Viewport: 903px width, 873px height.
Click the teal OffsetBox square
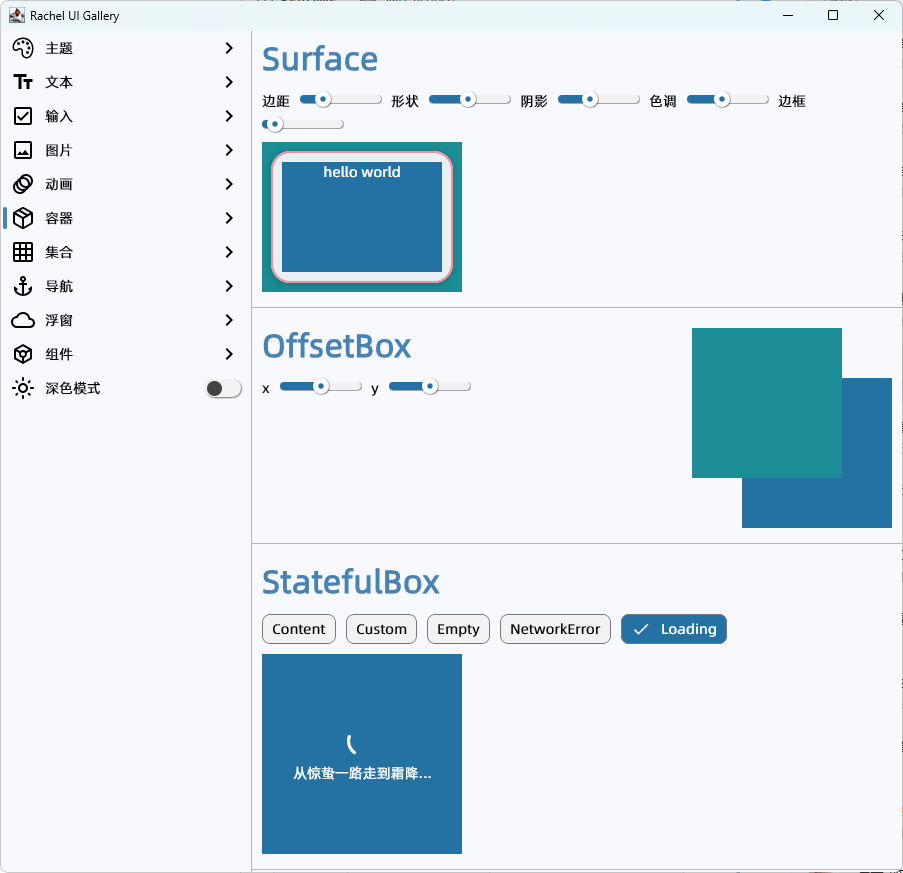click(767, 403)
